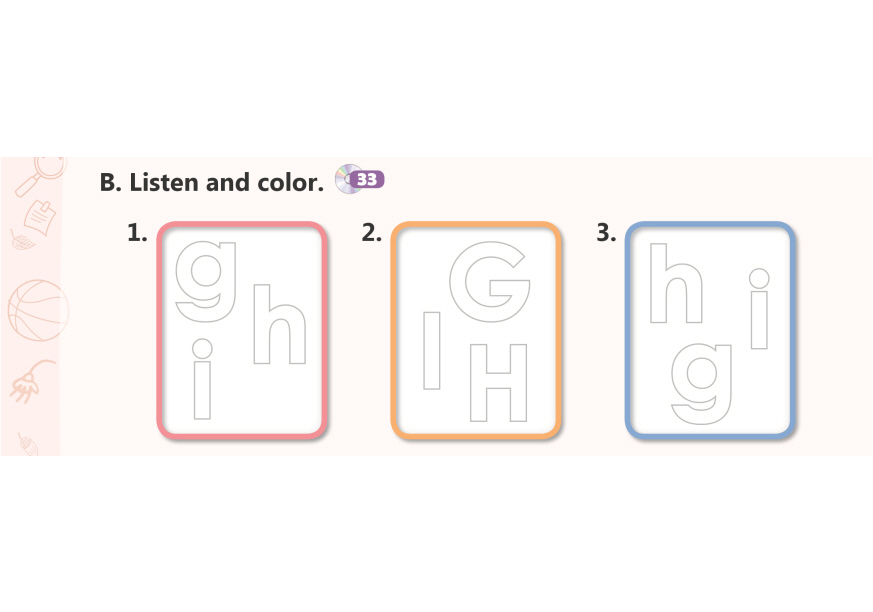This screenshot has height=612, width=873.
Task: Click the purple 33 track badge
Action: [x=369, y=180]
